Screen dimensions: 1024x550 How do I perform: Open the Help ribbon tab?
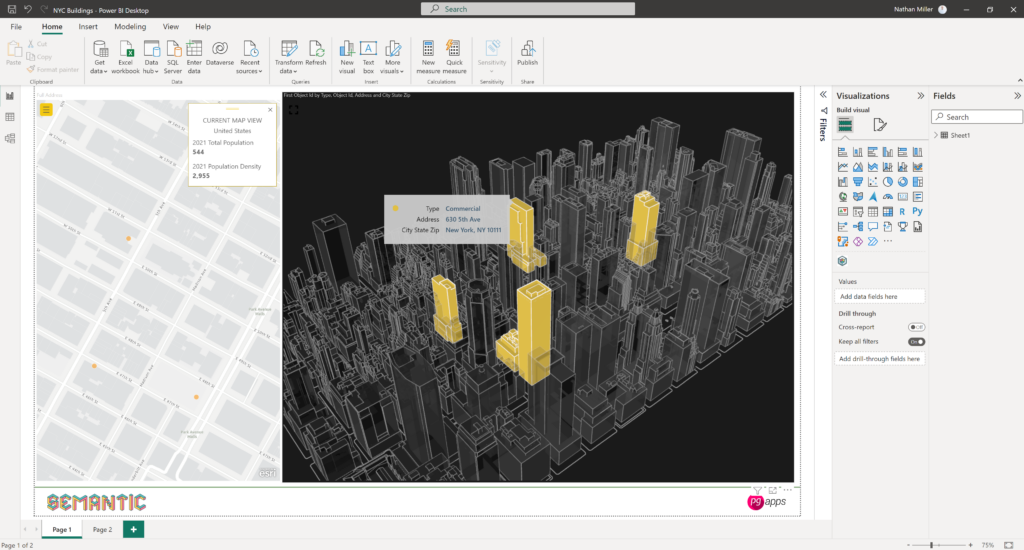(202, 27)
